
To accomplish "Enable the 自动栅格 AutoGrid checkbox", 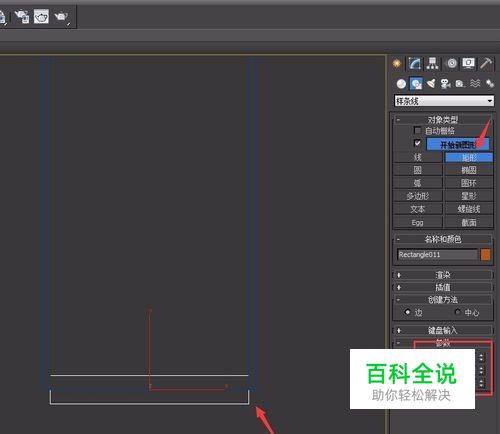I will point(417,130).
